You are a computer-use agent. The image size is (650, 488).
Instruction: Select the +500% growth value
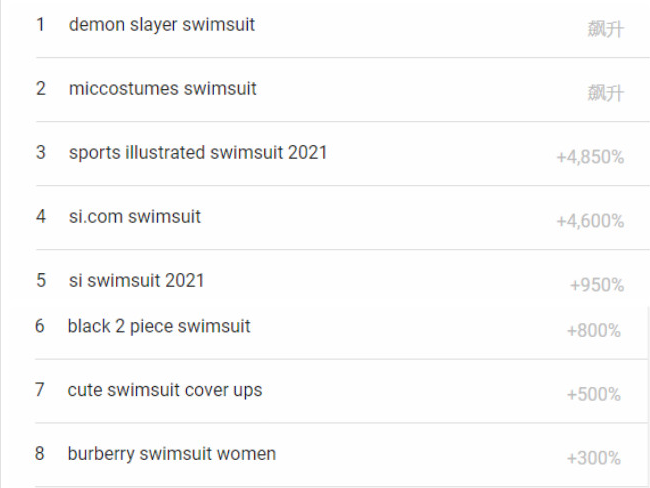click(x=594, y=395)
